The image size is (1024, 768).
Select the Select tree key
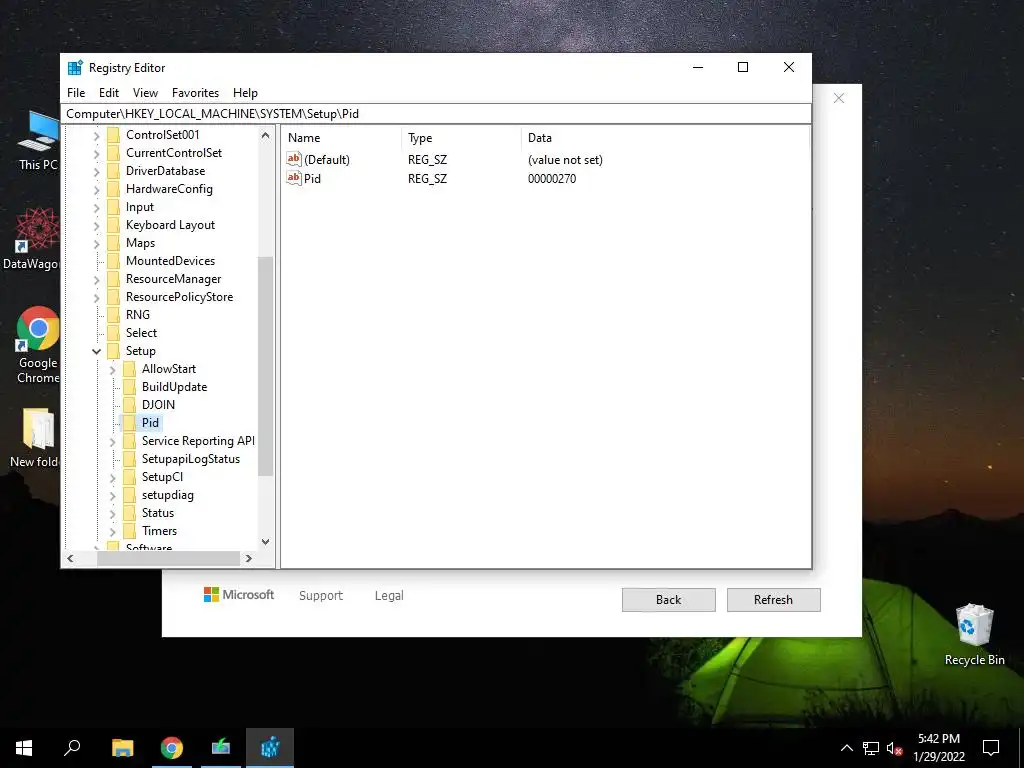[x=141, y=333]
